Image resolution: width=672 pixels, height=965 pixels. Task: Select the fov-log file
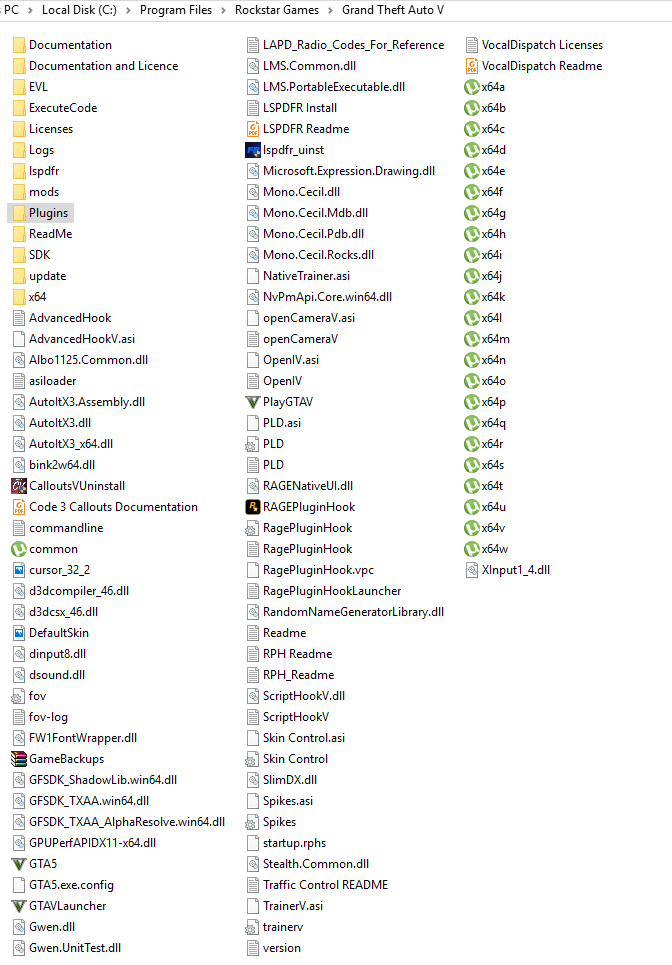pyautogui.click(x=40, y=717)
